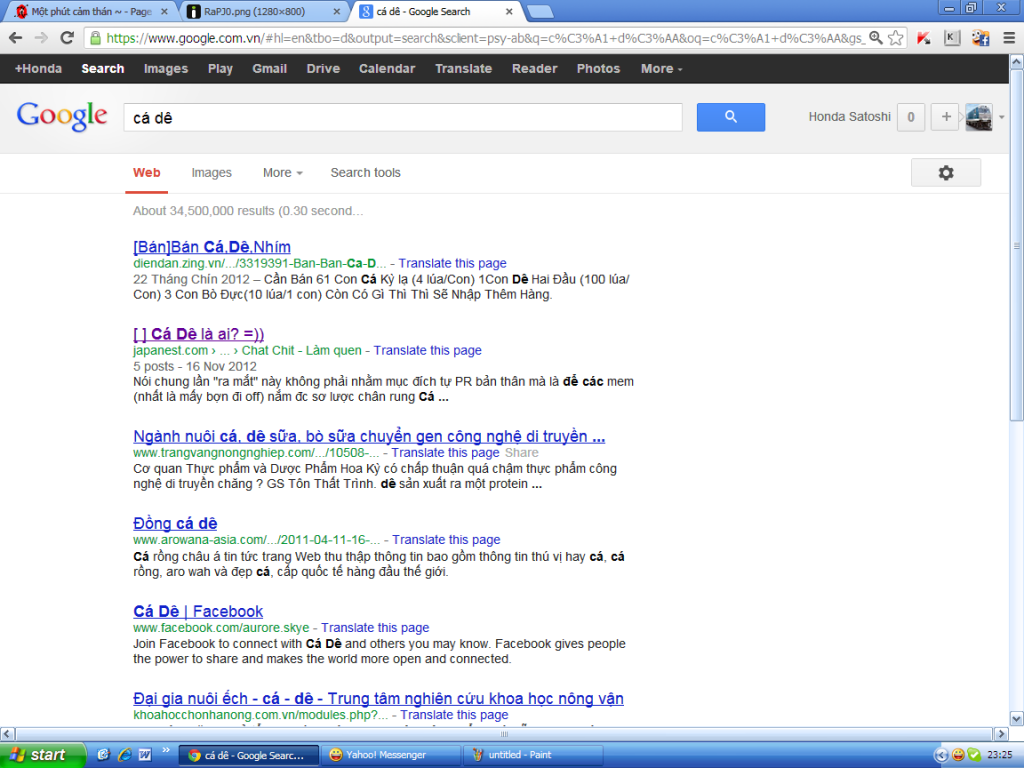Viewport: 1024px width, 768px height.
Task: Click the Google logo
Action: [62, 116]
